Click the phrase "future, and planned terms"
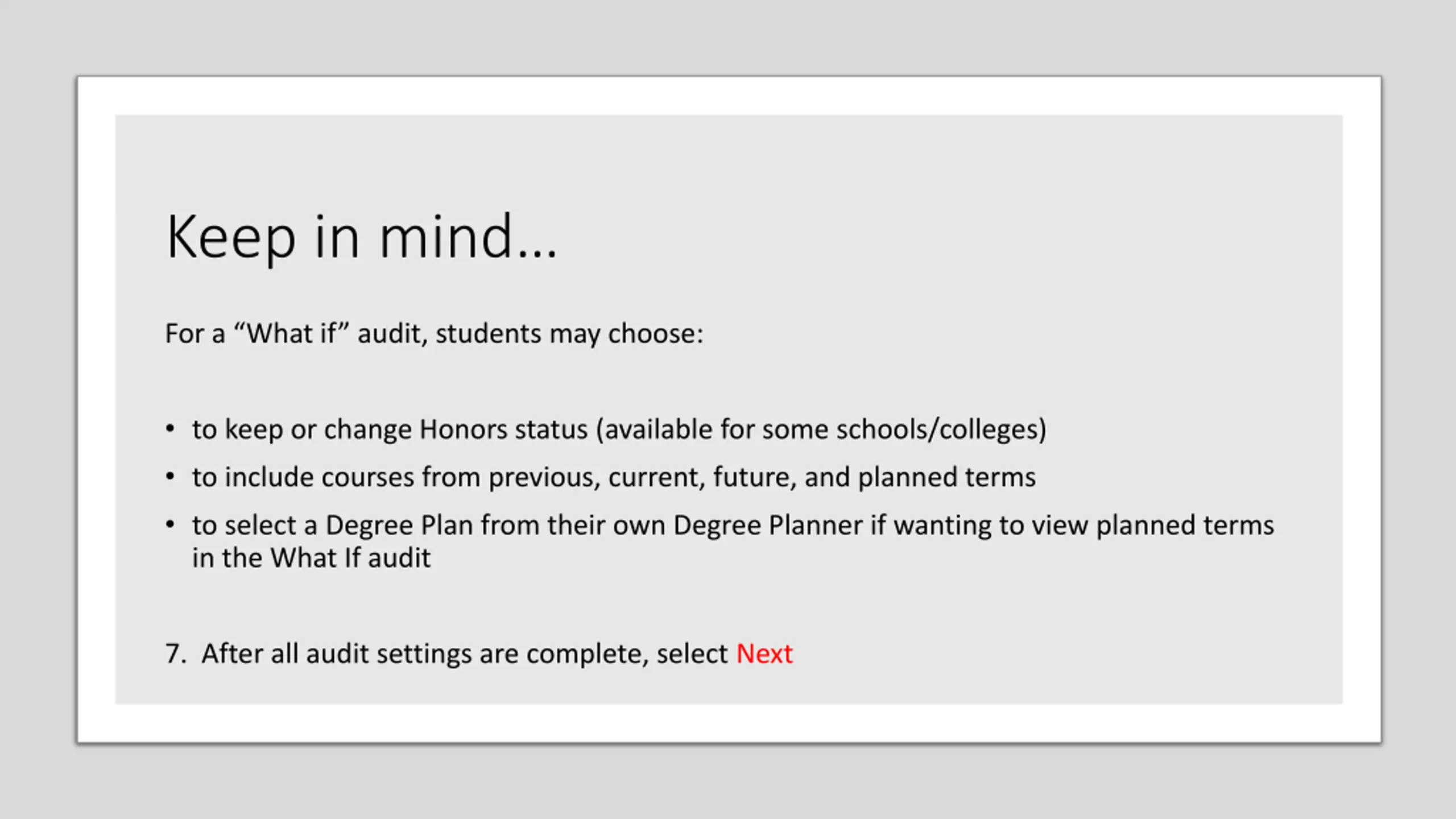 [x=875, y=477]
